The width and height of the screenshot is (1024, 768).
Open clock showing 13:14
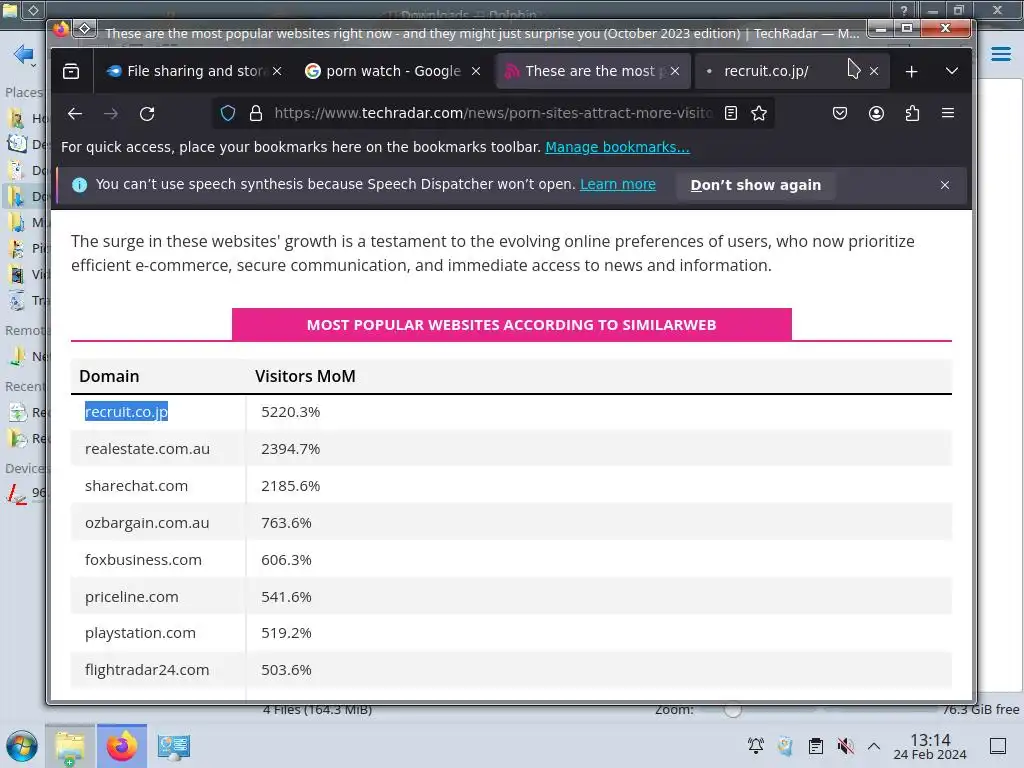[930, 746]
